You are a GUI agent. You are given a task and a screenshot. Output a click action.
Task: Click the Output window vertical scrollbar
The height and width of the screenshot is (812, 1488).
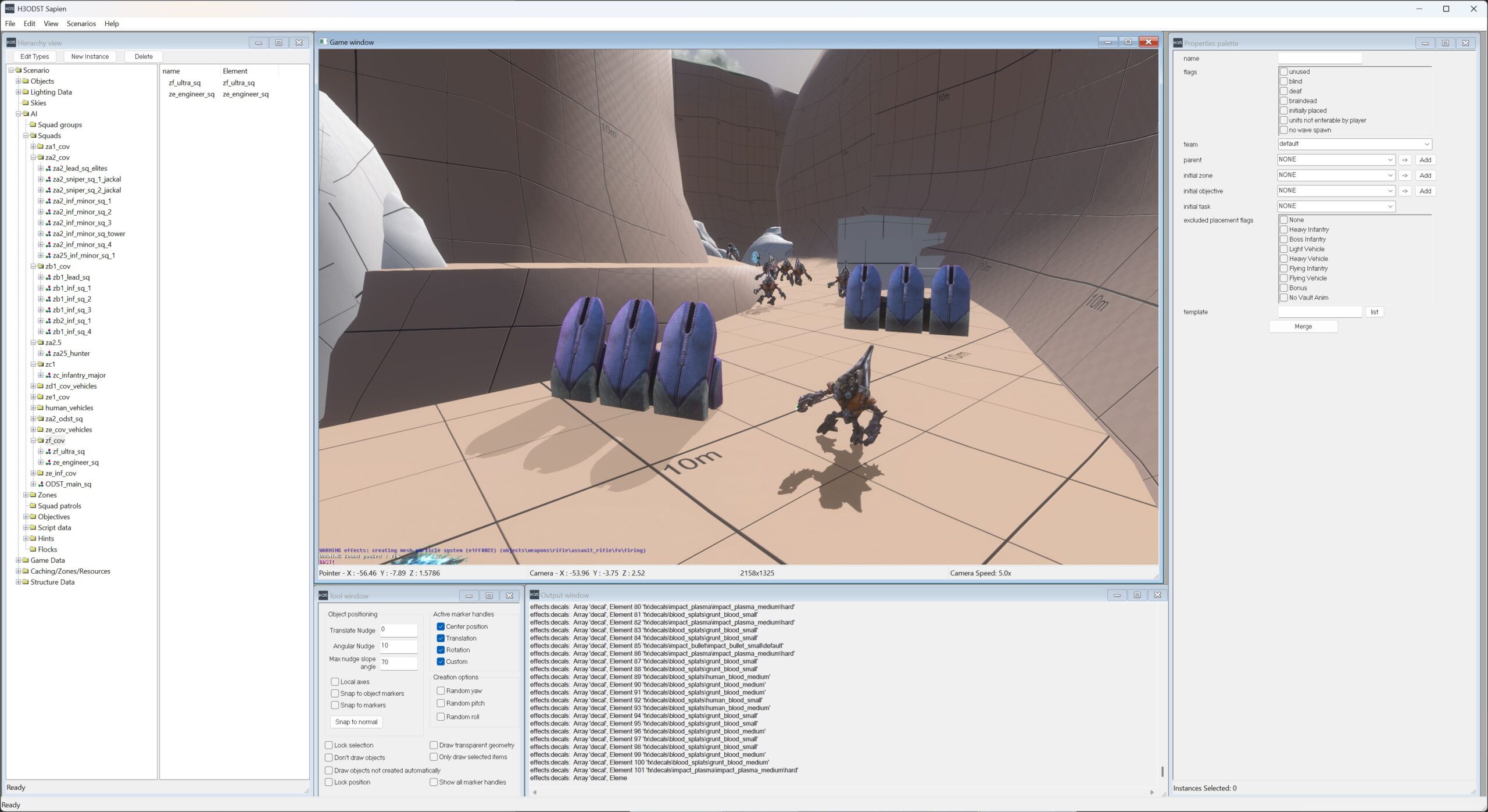tap(1162, 771)
